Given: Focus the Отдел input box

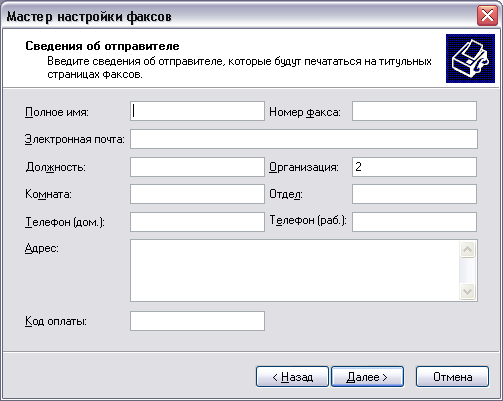Looking at the screenshot, I should click(x=414, y=194).
